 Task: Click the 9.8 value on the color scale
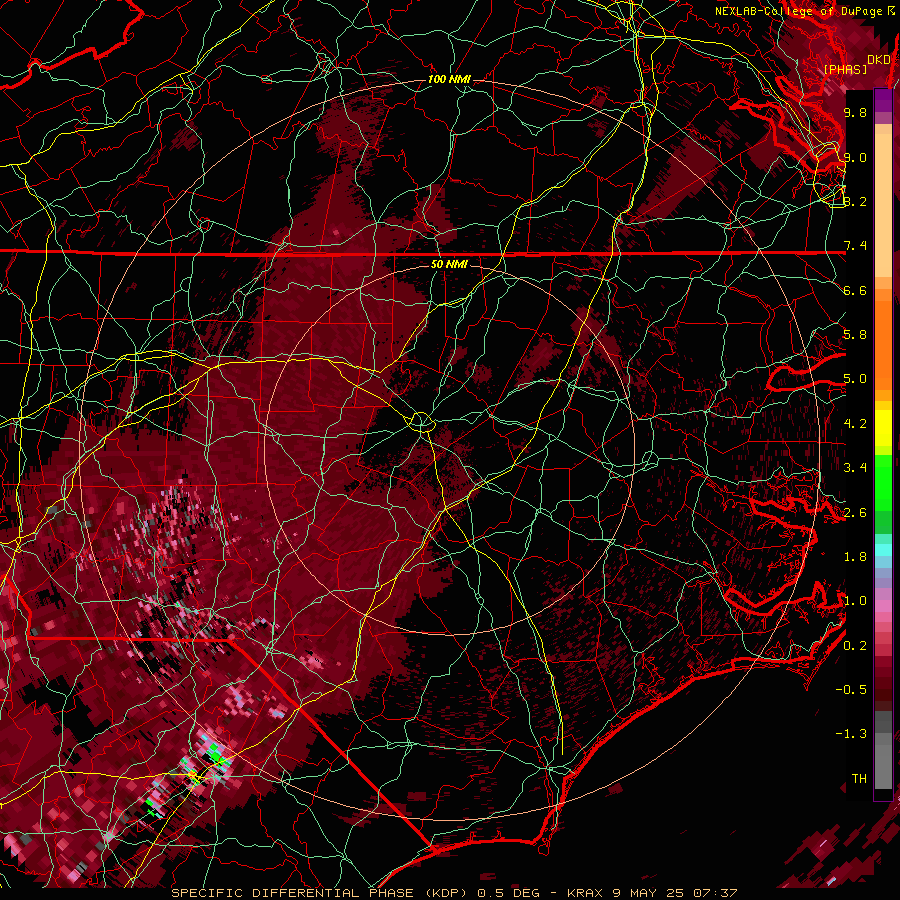click(855, 113)
